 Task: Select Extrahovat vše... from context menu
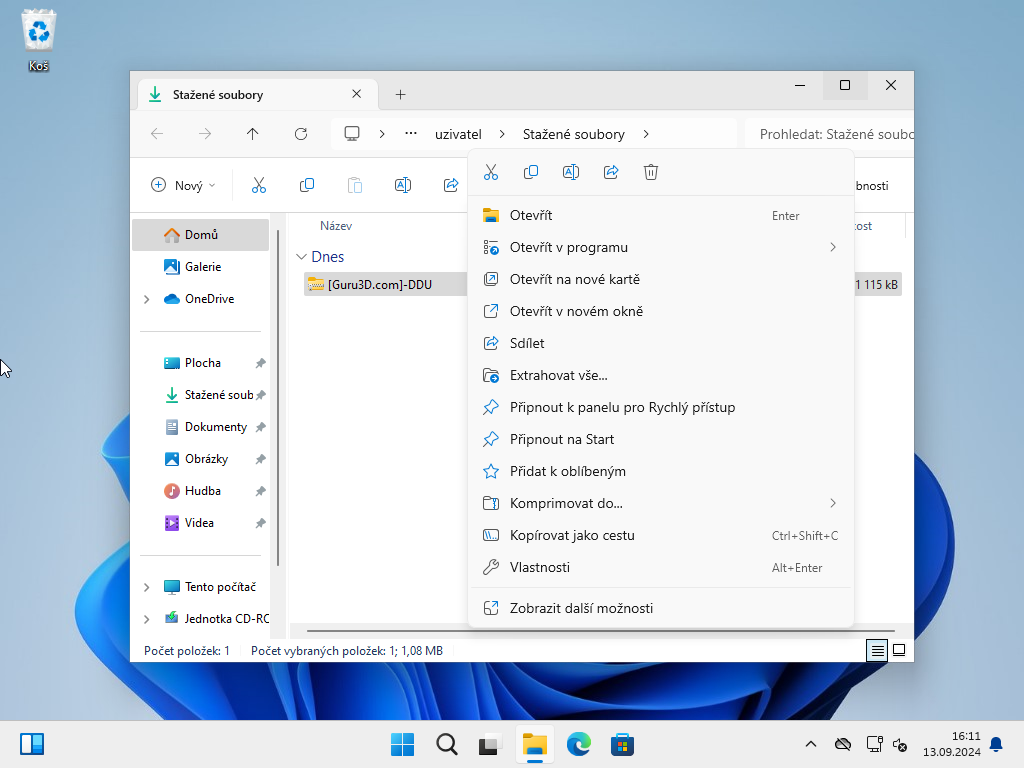tap(558, 375)
